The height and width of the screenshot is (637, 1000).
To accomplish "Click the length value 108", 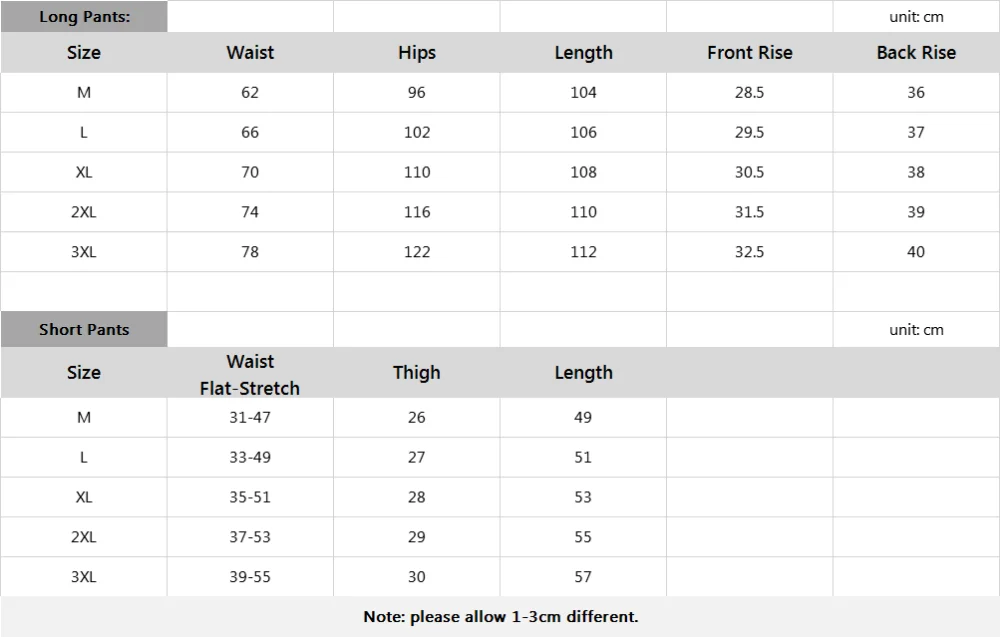I will pyautogui.click(x=583, y=172).
